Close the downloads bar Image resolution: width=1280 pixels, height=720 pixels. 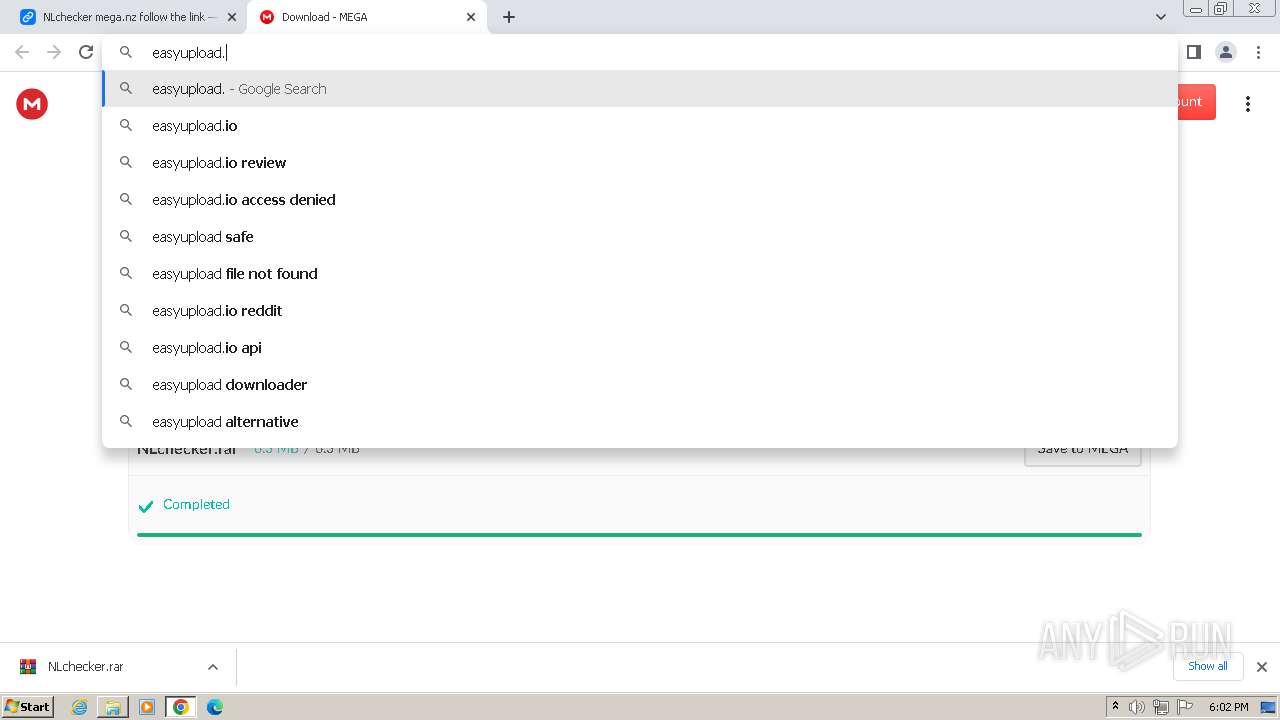(x=1261, y=667)
